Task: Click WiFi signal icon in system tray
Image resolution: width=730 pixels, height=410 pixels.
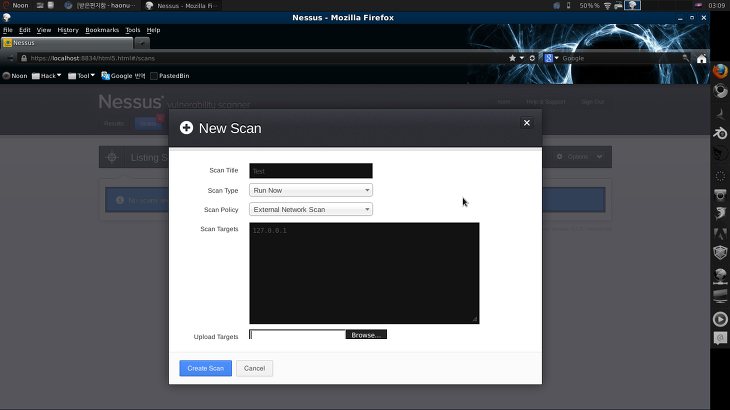Action: tap(608, 6)
